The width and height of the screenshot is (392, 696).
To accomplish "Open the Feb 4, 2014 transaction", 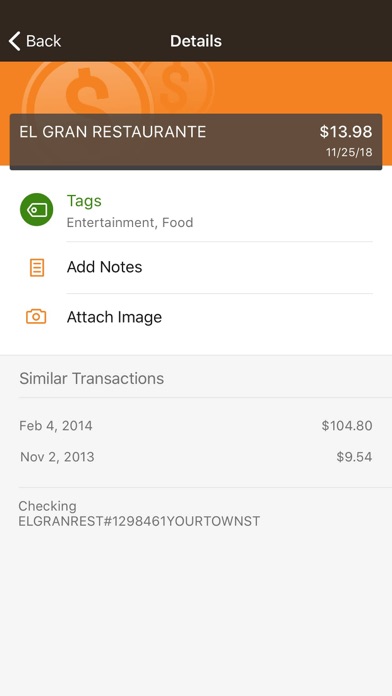I will point(196,426).
